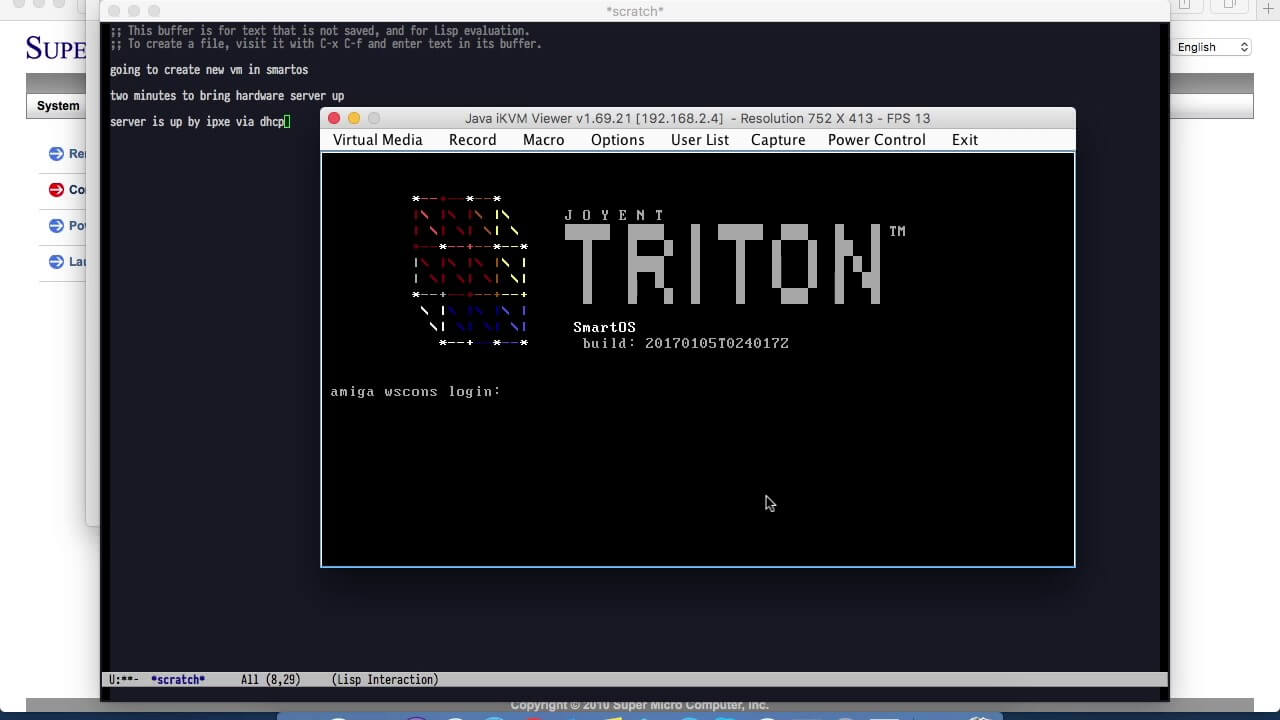The width and height of the screenshot is (1280, 720).
Task: Open the English language dropdown
Action: (x=1212, y=47)
